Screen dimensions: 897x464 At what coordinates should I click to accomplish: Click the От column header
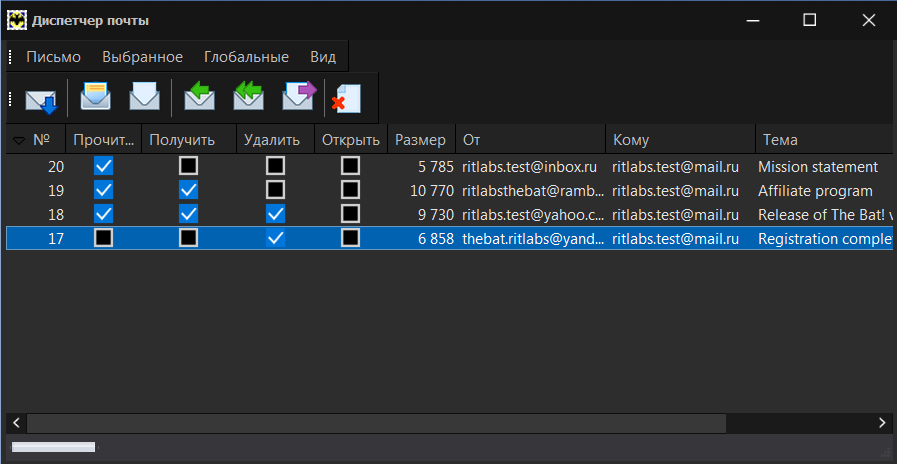tap(530, 140)
